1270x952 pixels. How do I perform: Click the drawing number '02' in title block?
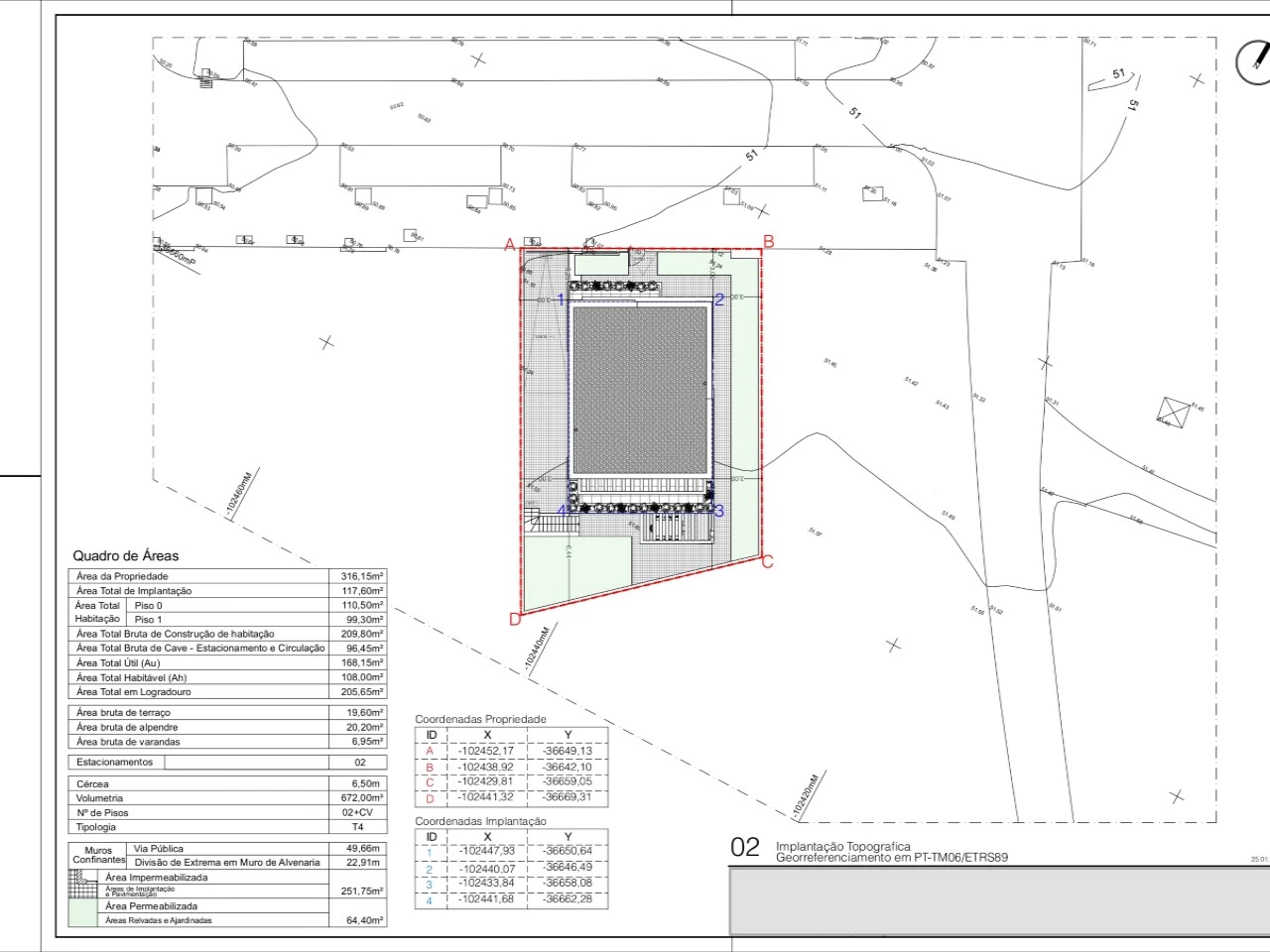(x=745, y=848)
